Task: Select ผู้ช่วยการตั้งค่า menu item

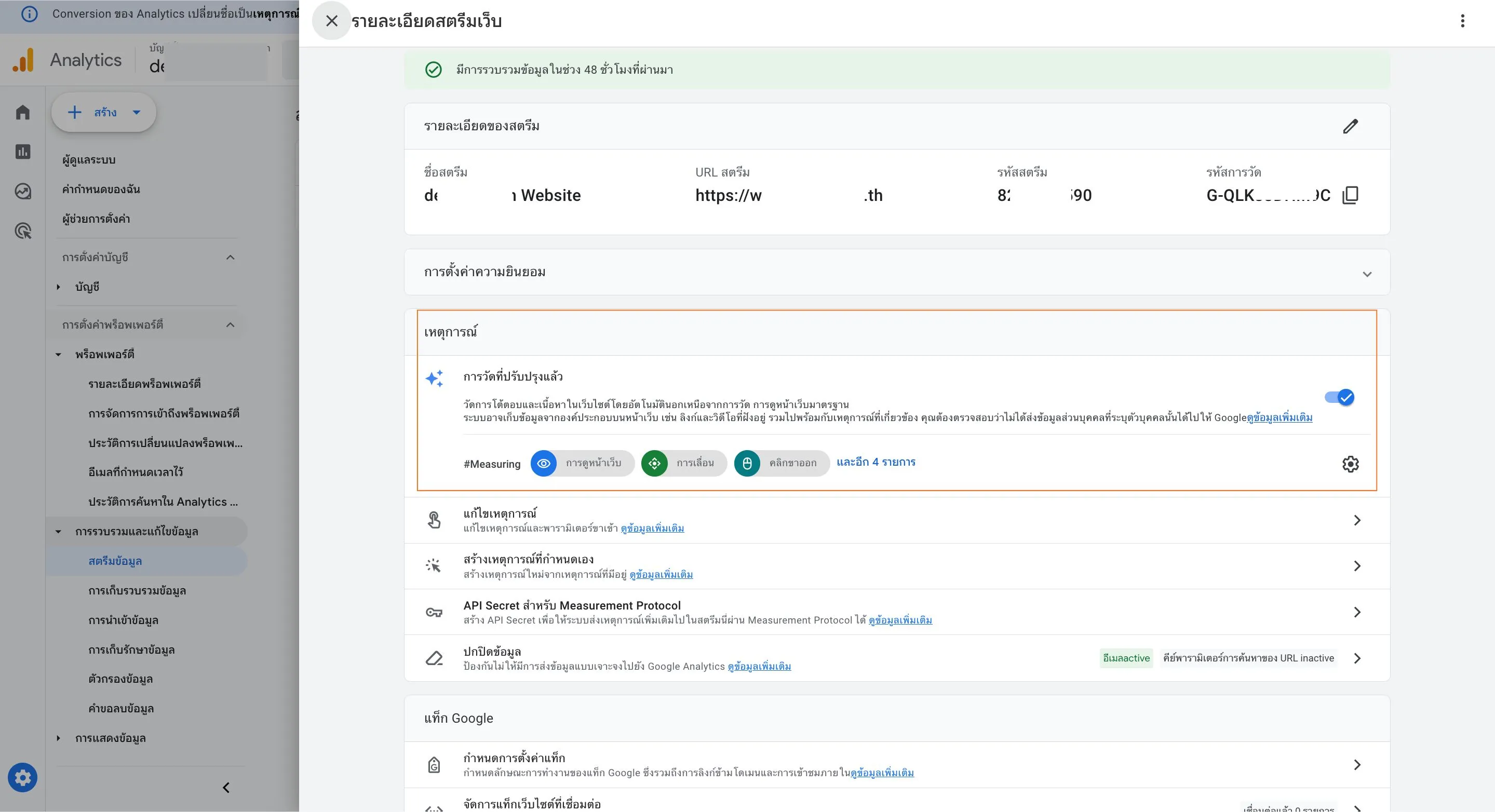Action: (97, 219)
